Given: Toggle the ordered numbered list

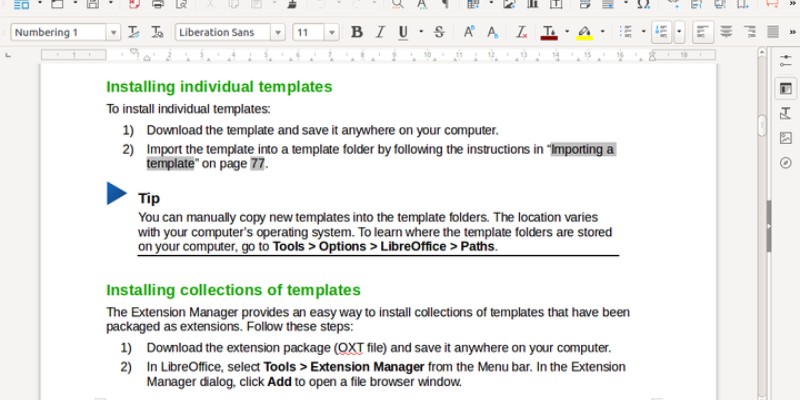Looking at the screenshot, I should point(662,32).
